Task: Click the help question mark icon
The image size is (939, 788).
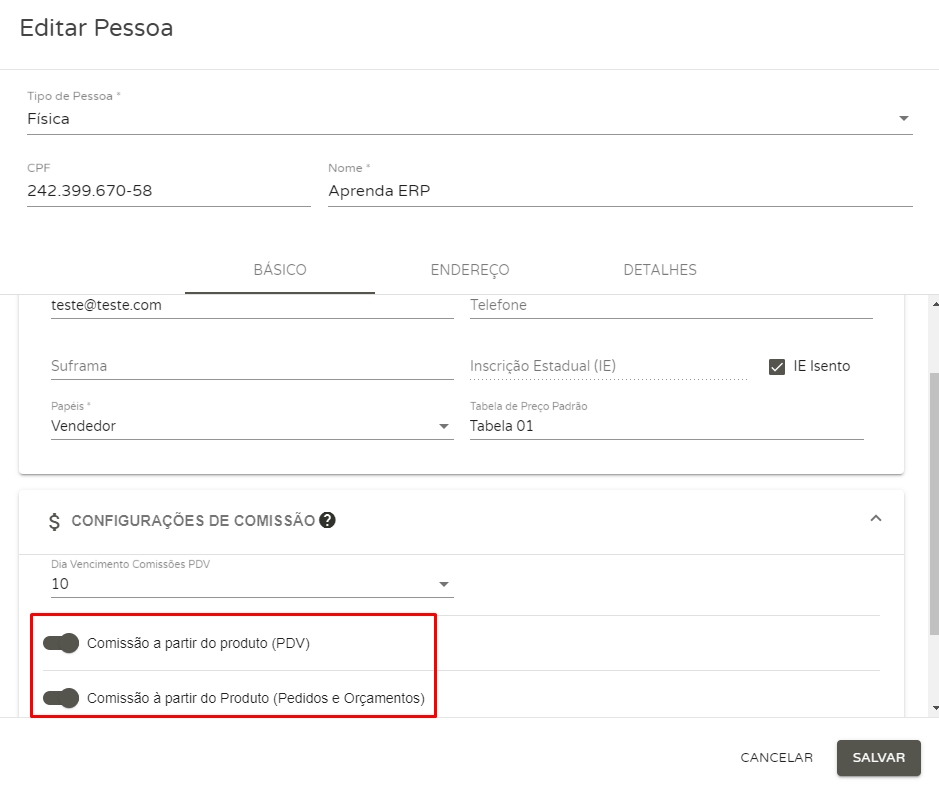Action: [x=327, y=520]
